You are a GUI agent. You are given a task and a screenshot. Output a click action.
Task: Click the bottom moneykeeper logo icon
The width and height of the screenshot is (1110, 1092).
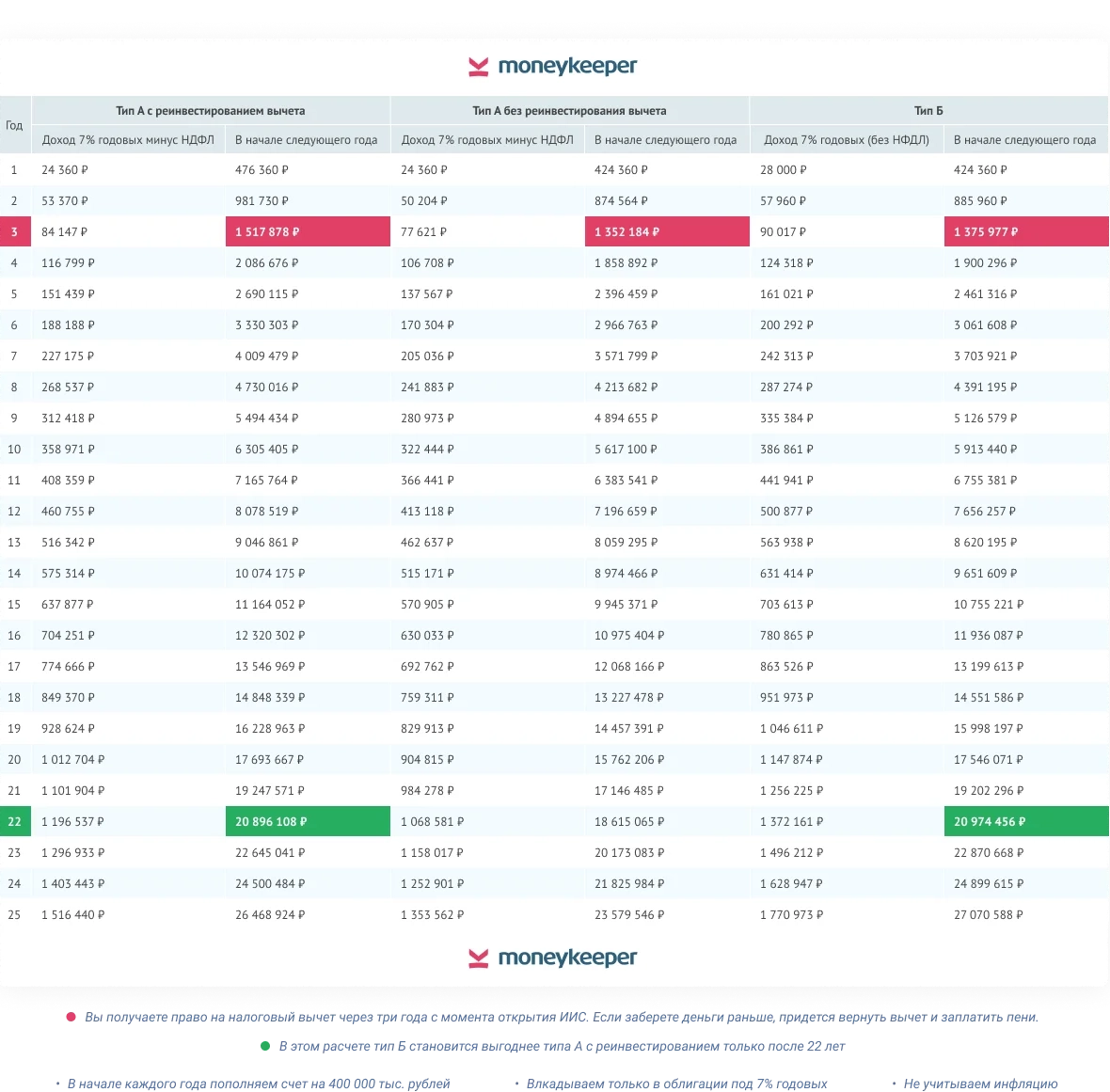(479, 958)
